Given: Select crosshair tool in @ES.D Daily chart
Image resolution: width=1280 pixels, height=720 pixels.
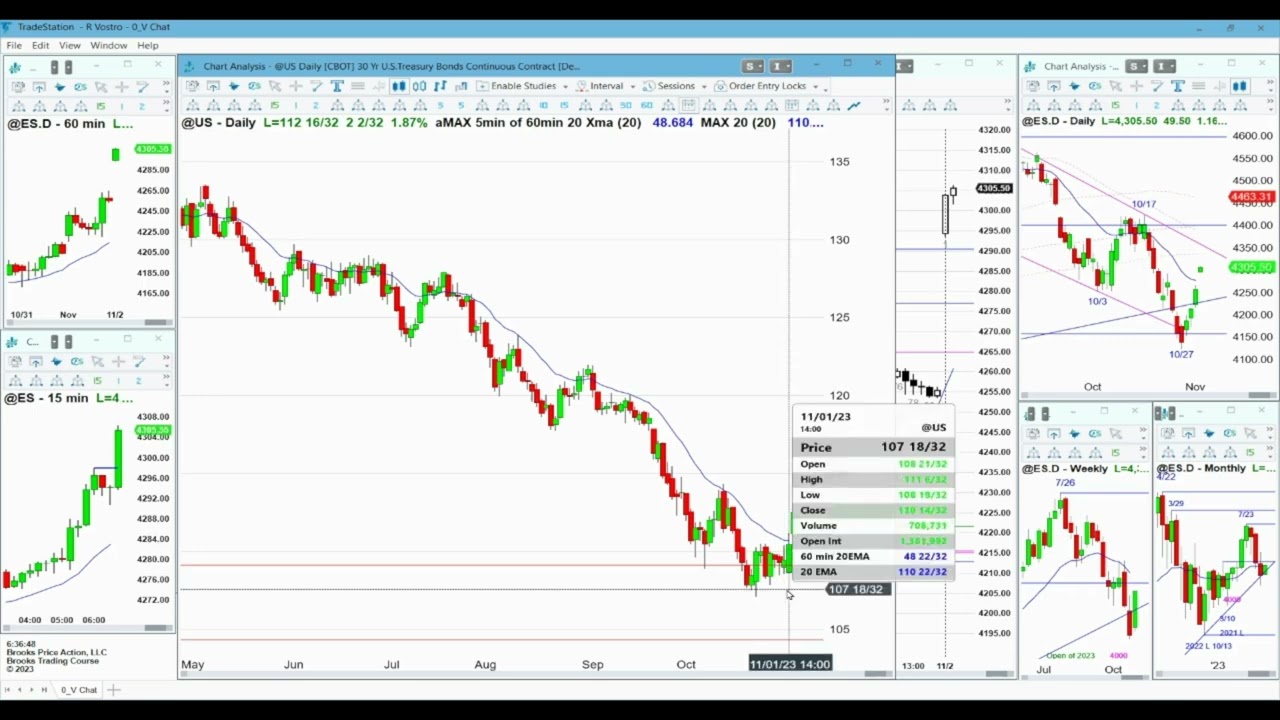Looking at the screenshot, I should point(1137,86).
